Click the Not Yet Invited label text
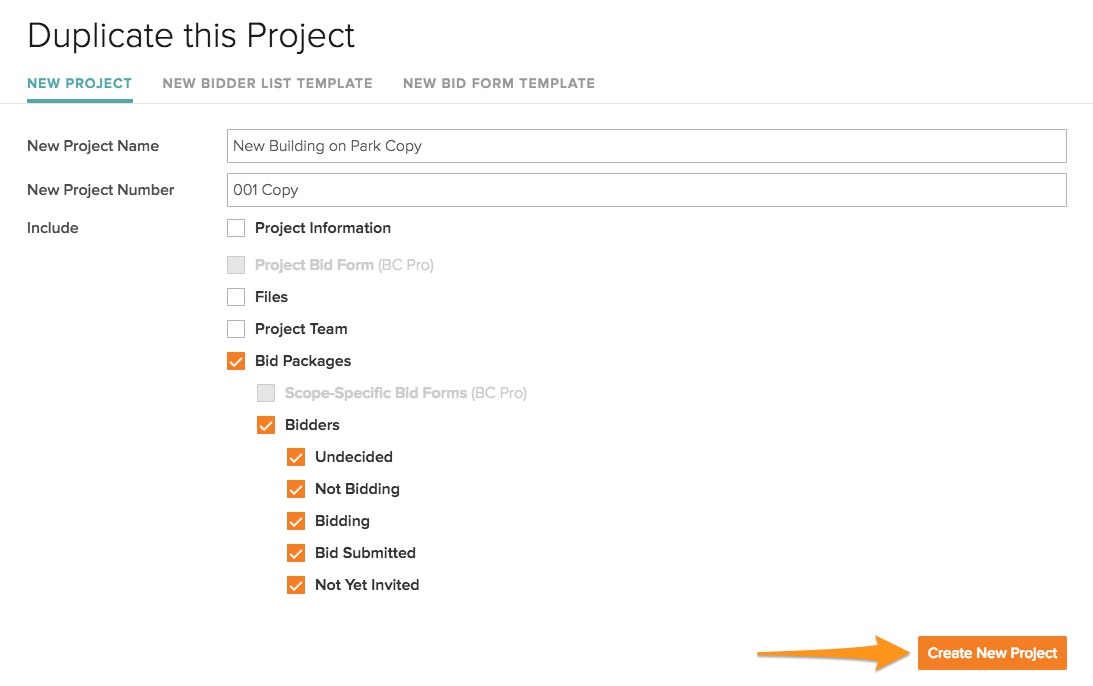Screen dimensions: 1093x686 [367, 585]
